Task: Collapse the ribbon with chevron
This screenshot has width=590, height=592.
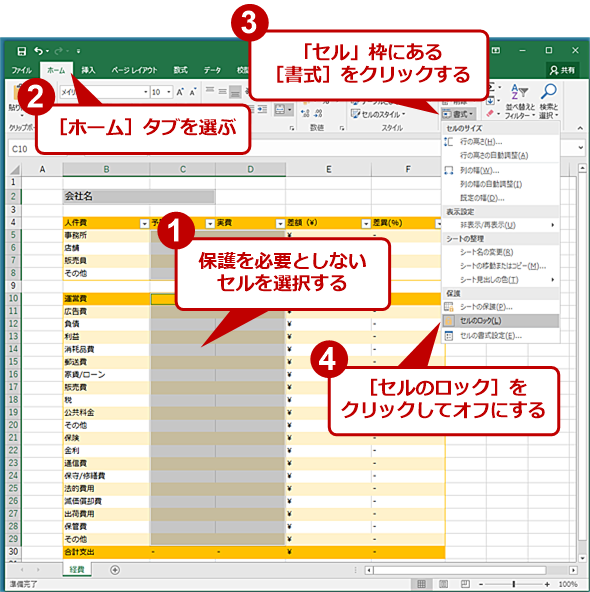Action: click(580, 128)
